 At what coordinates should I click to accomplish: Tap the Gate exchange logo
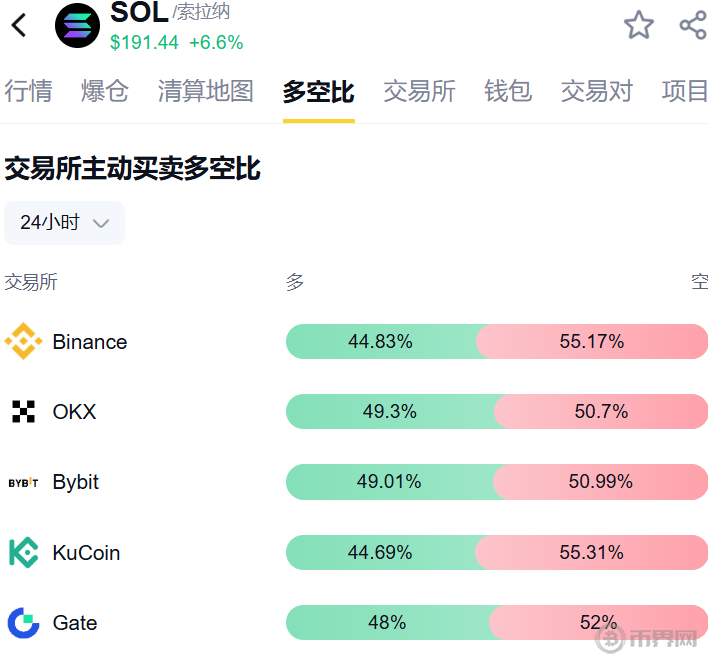pyautogui.click(x=23, y=623)
